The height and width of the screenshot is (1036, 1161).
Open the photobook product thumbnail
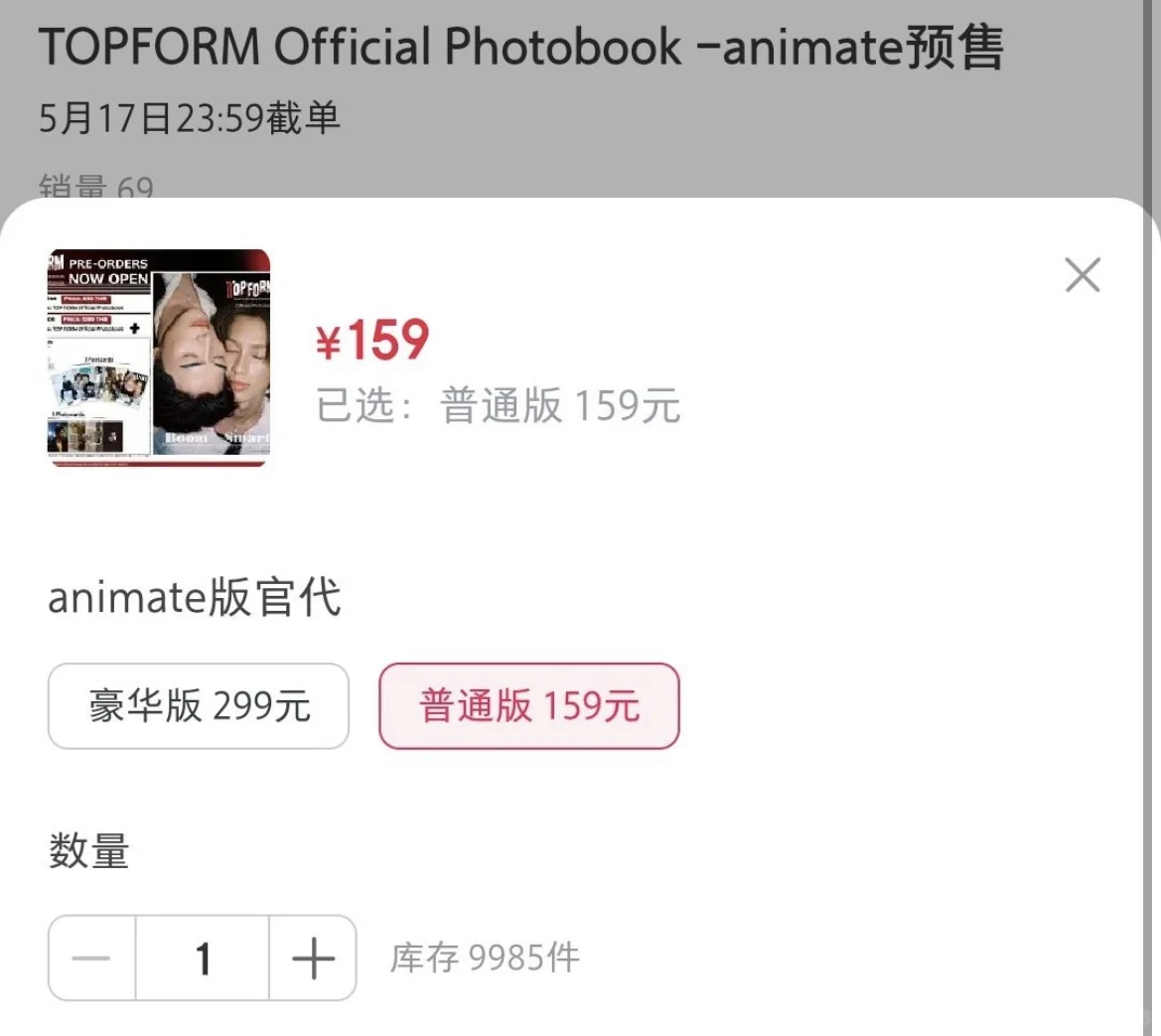point(159,358)
